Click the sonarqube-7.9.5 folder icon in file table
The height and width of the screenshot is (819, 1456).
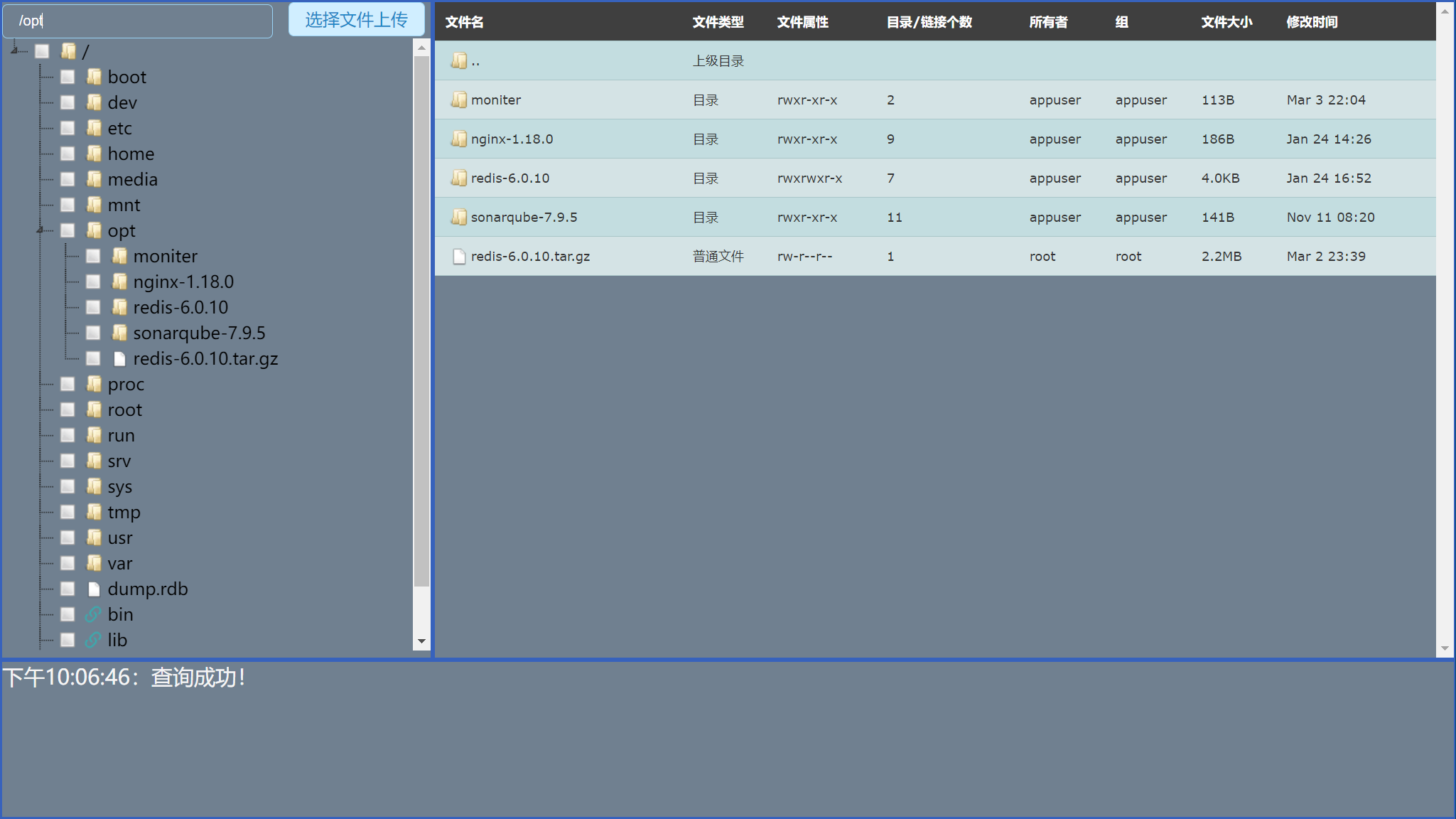tap(459, 217)
